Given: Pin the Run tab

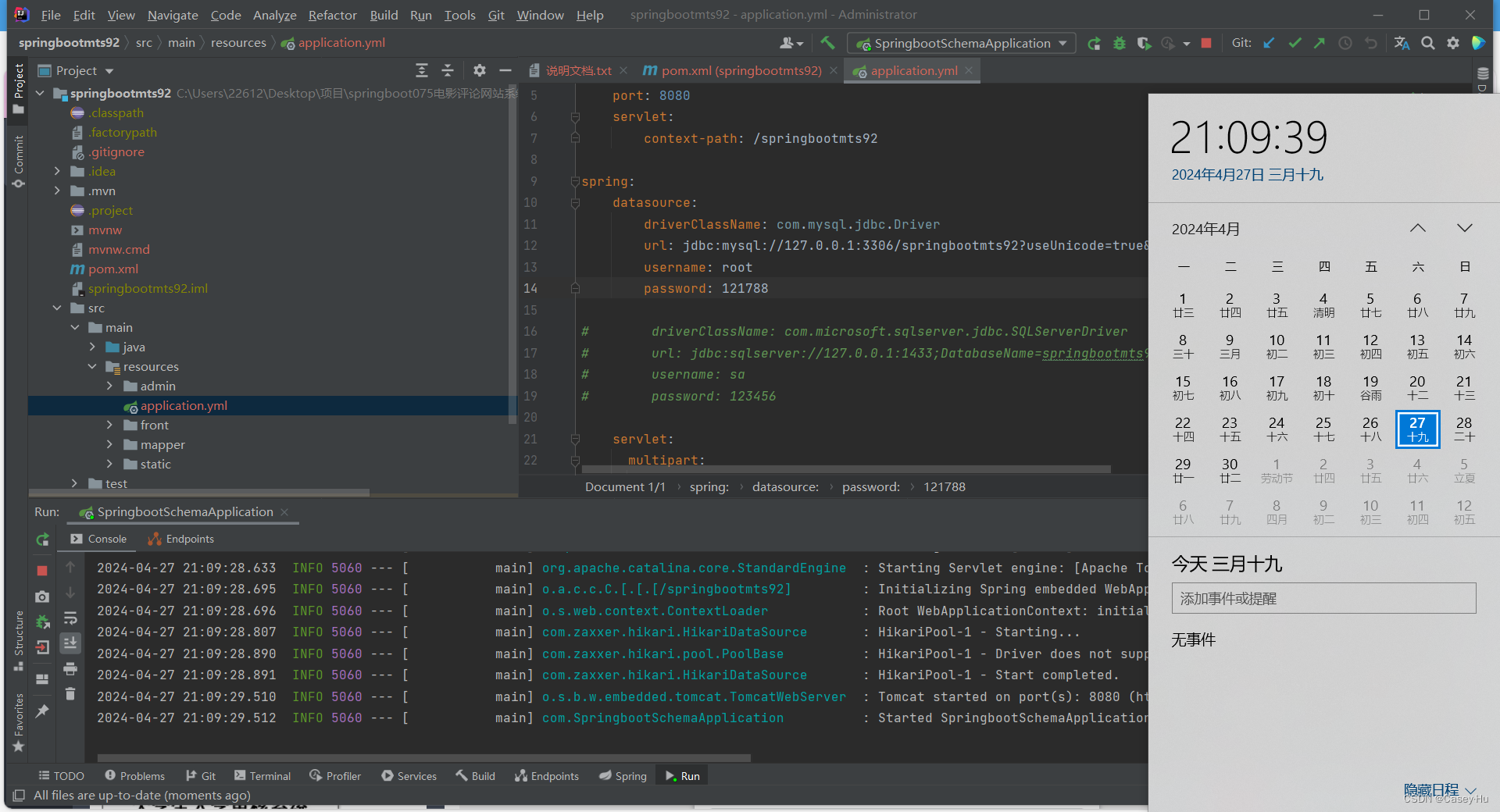Looking at the screenshot, I should tap(42, 710).
